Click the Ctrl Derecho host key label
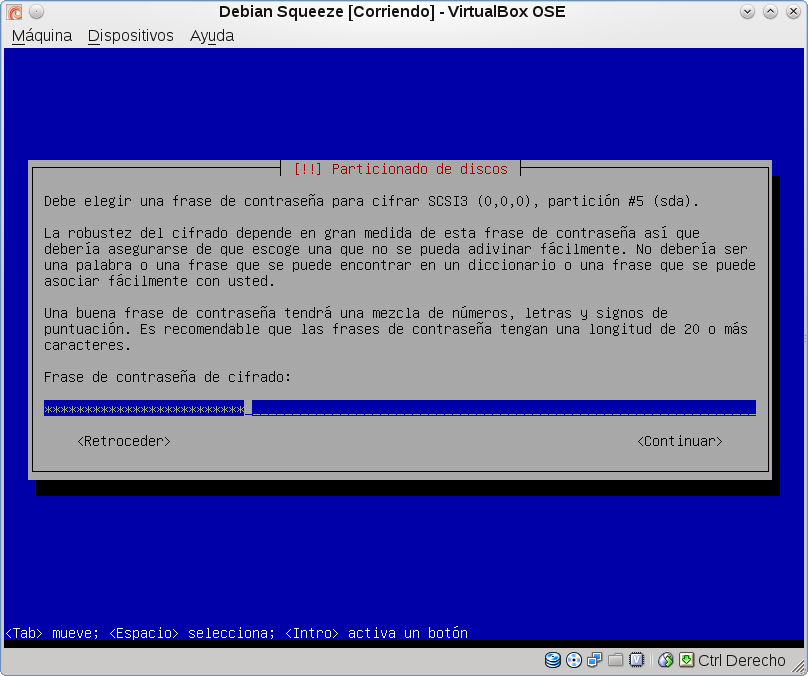The height and width of the screenshot is (676, 808). pyautogui.click(x=742, y=660)
